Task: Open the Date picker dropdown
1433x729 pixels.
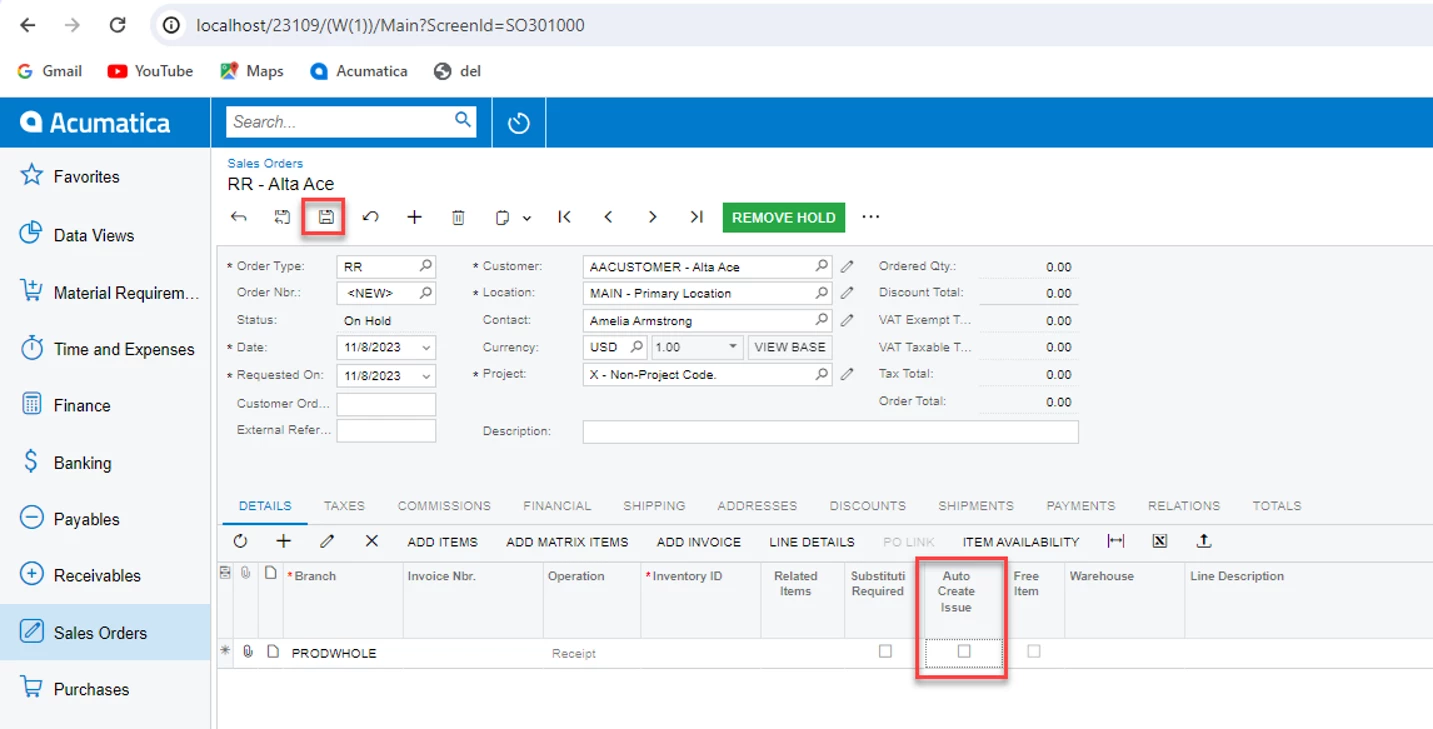Action: [426, 348]
